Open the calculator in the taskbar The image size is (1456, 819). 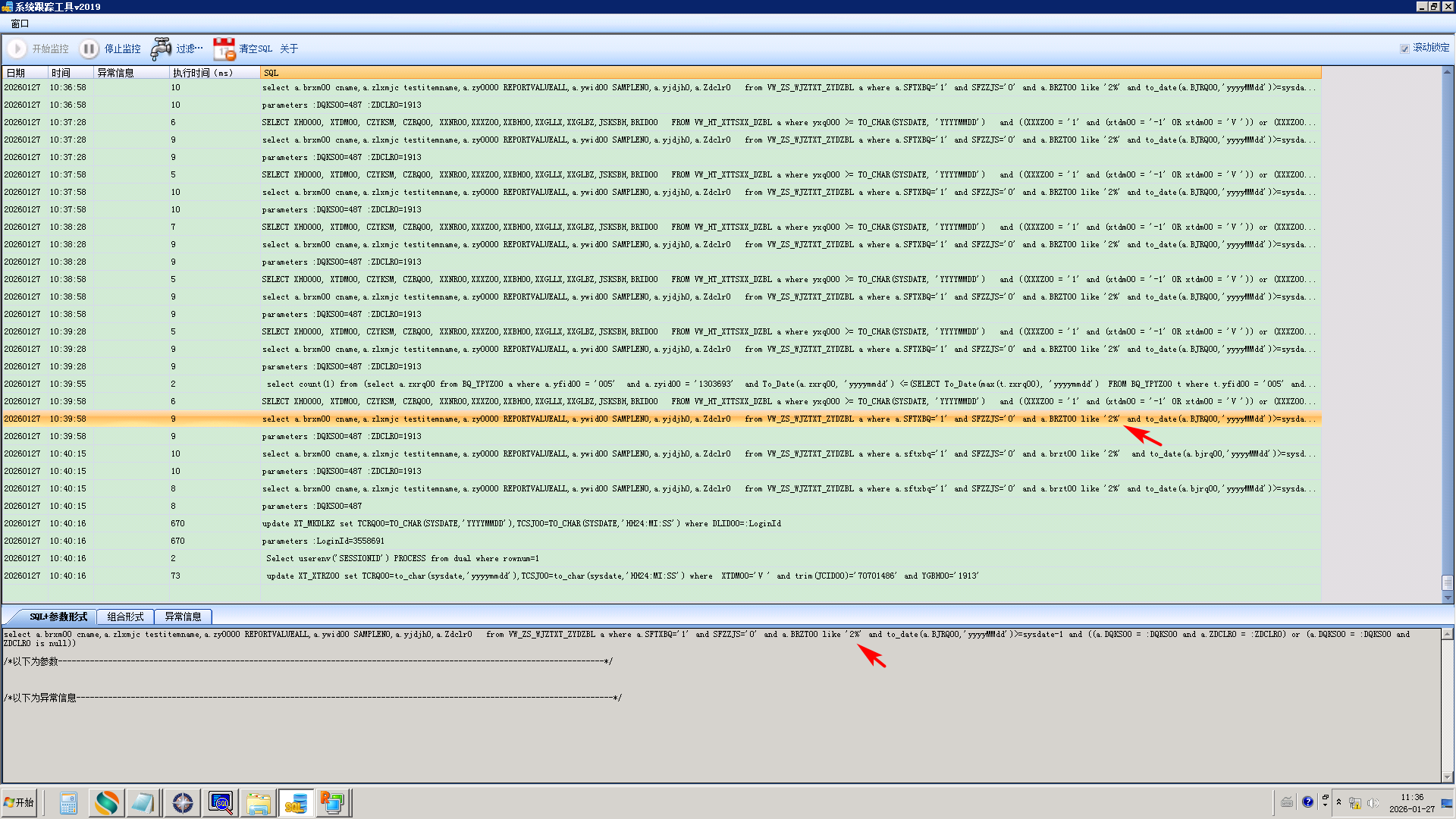(x=68, y=802)
